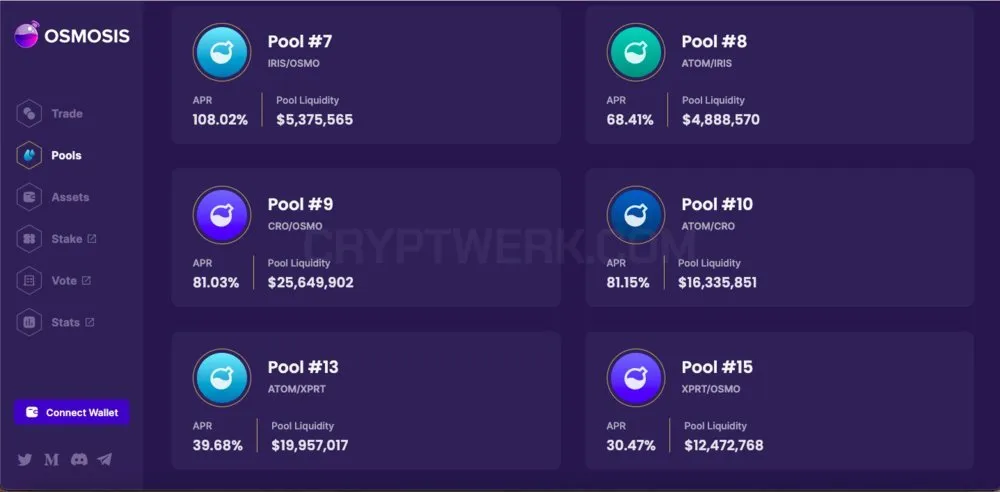Click the Vote hexagon icon

[x=29, y=281]
